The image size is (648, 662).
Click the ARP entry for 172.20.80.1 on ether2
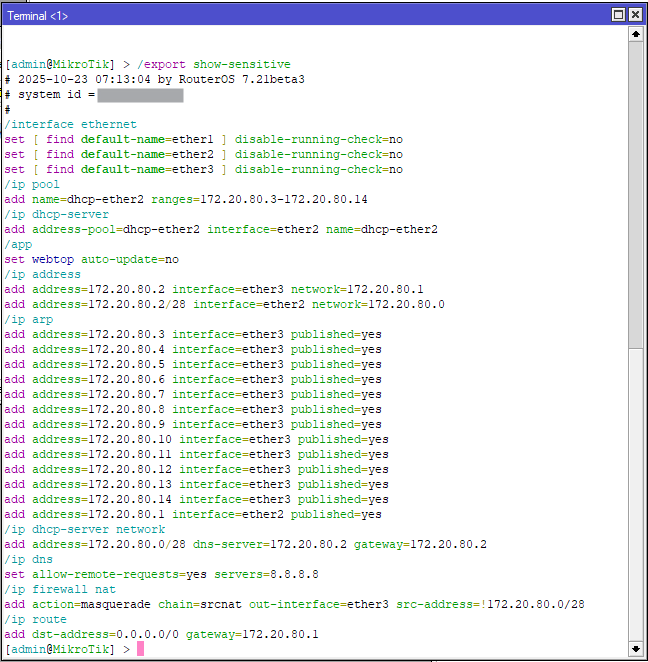(193, 514)
